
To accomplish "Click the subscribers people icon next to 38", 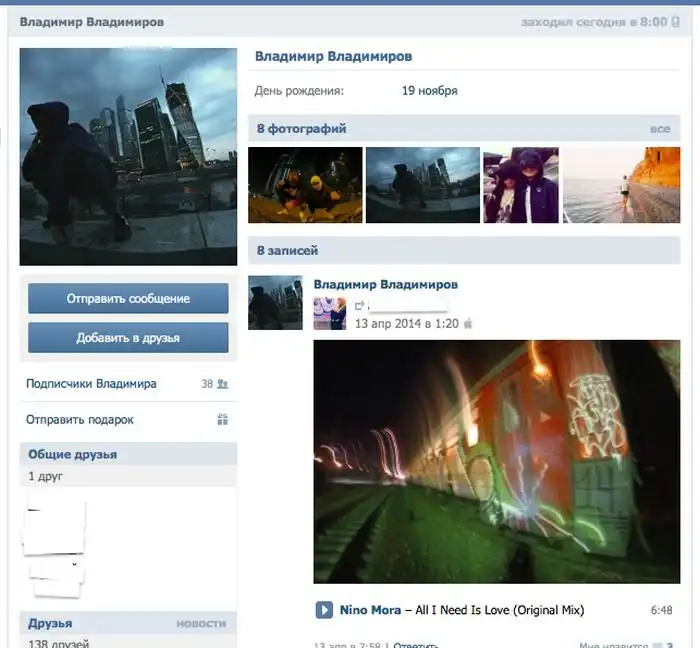I will (223, 383).
